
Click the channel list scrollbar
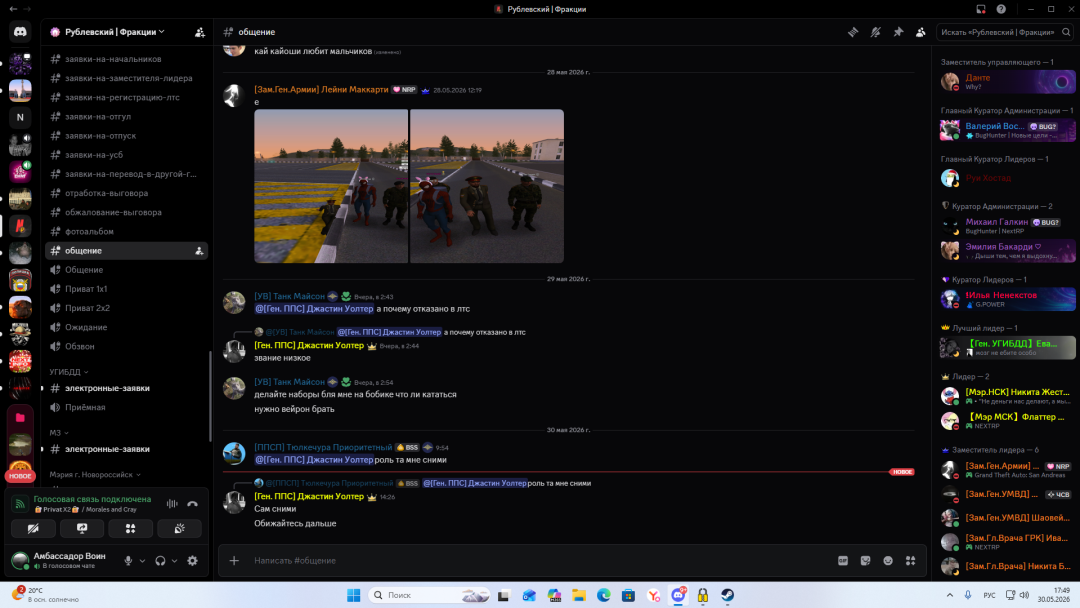[x=210, y=396]
